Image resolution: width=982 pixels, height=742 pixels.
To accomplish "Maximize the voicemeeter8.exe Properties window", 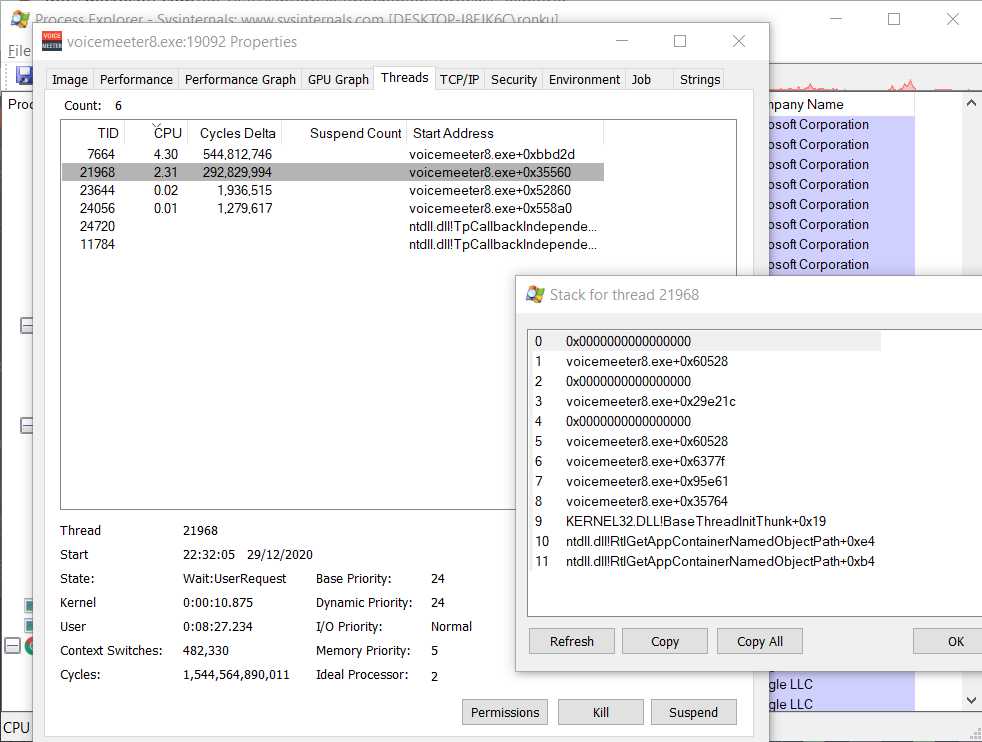I will pyautogui.click(x=680, y=41).
